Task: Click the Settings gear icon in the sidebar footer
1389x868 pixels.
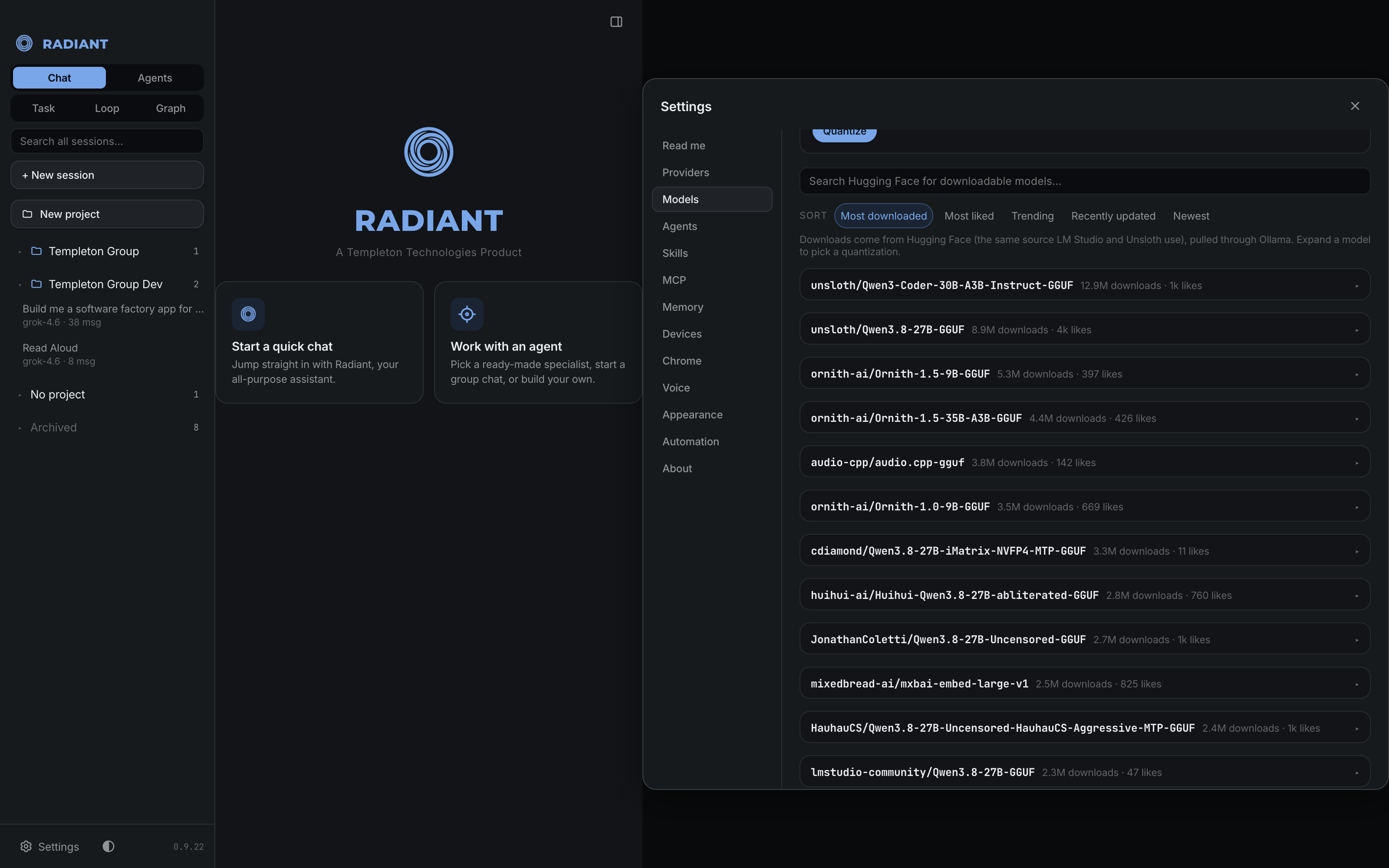Action: (26, 846)
